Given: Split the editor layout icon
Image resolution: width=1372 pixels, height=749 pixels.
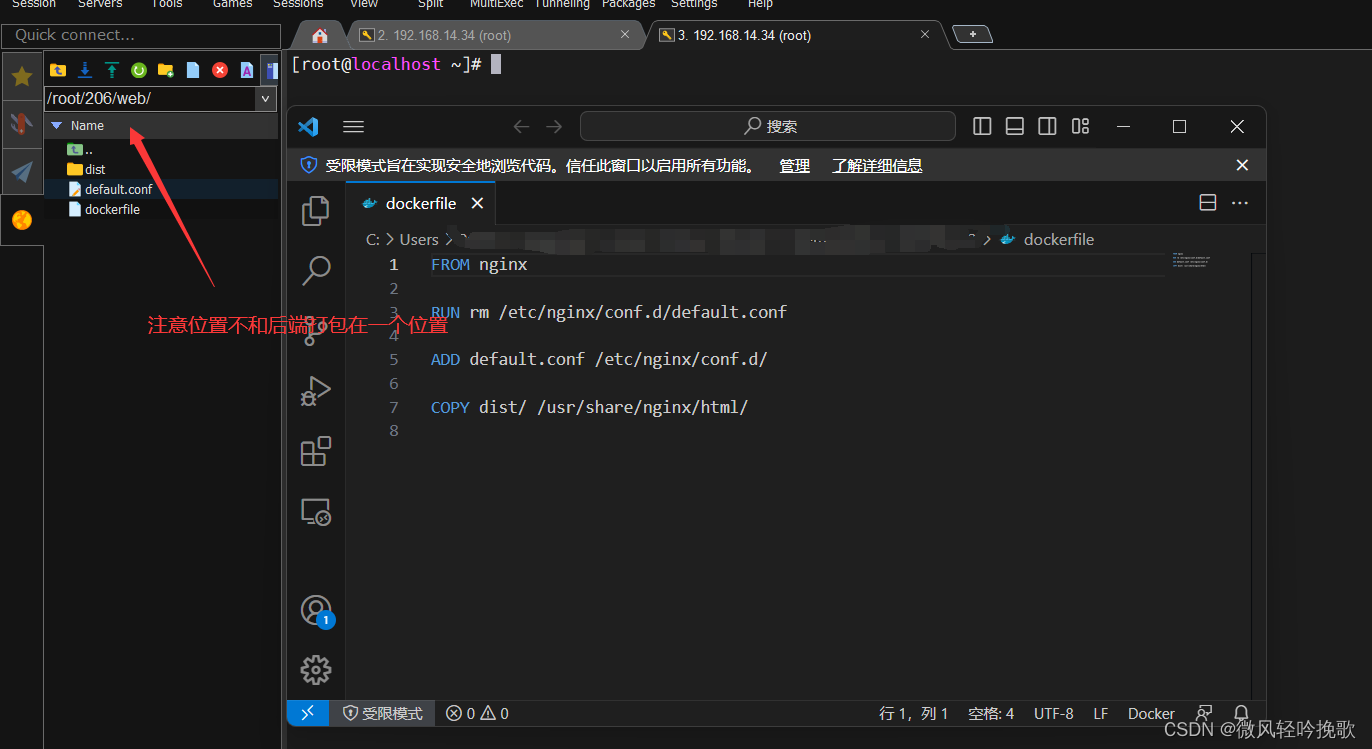Looking at the screenshot, I should point(1208,203).
